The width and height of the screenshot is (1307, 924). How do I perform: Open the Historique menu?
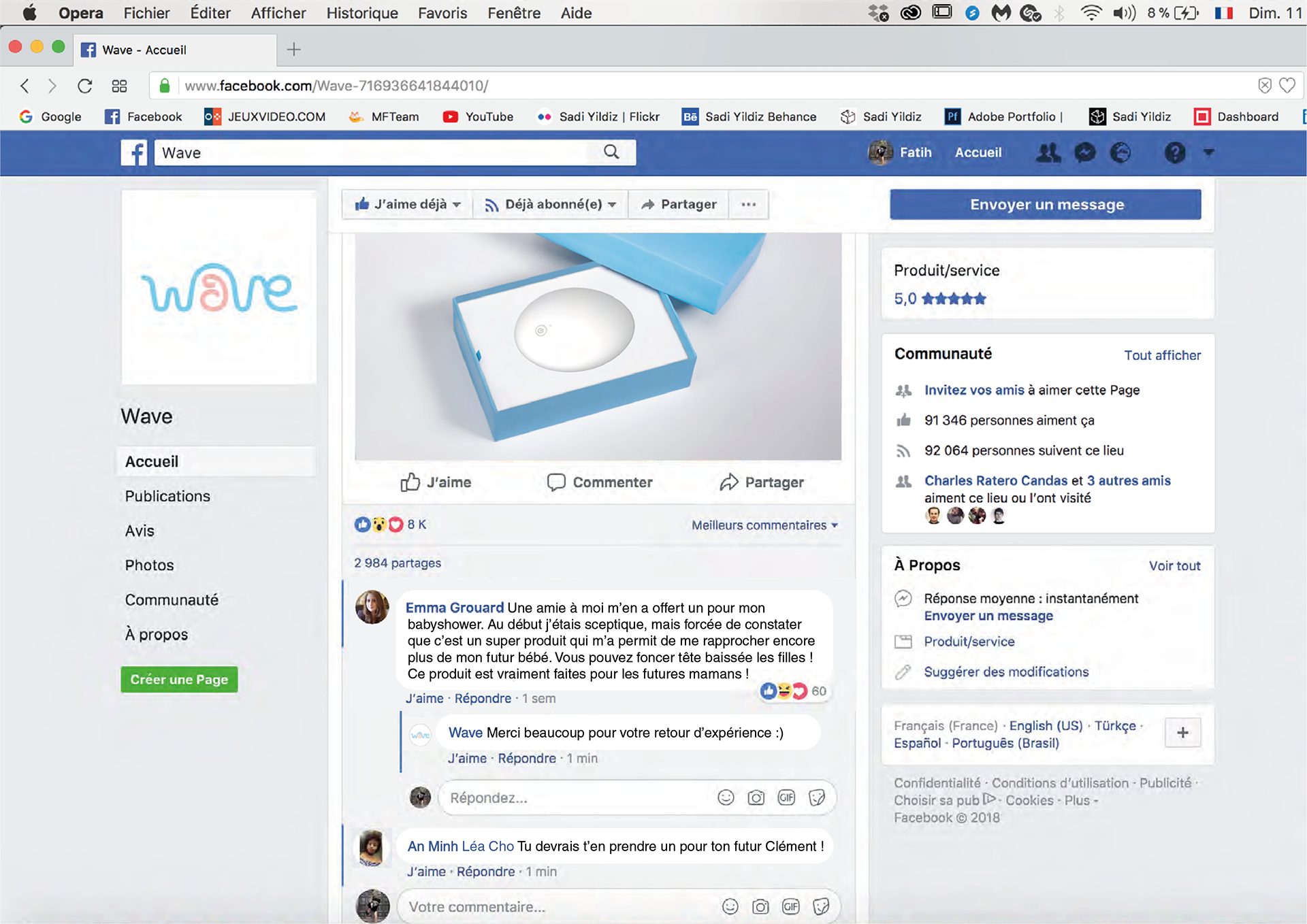point(361,13)
